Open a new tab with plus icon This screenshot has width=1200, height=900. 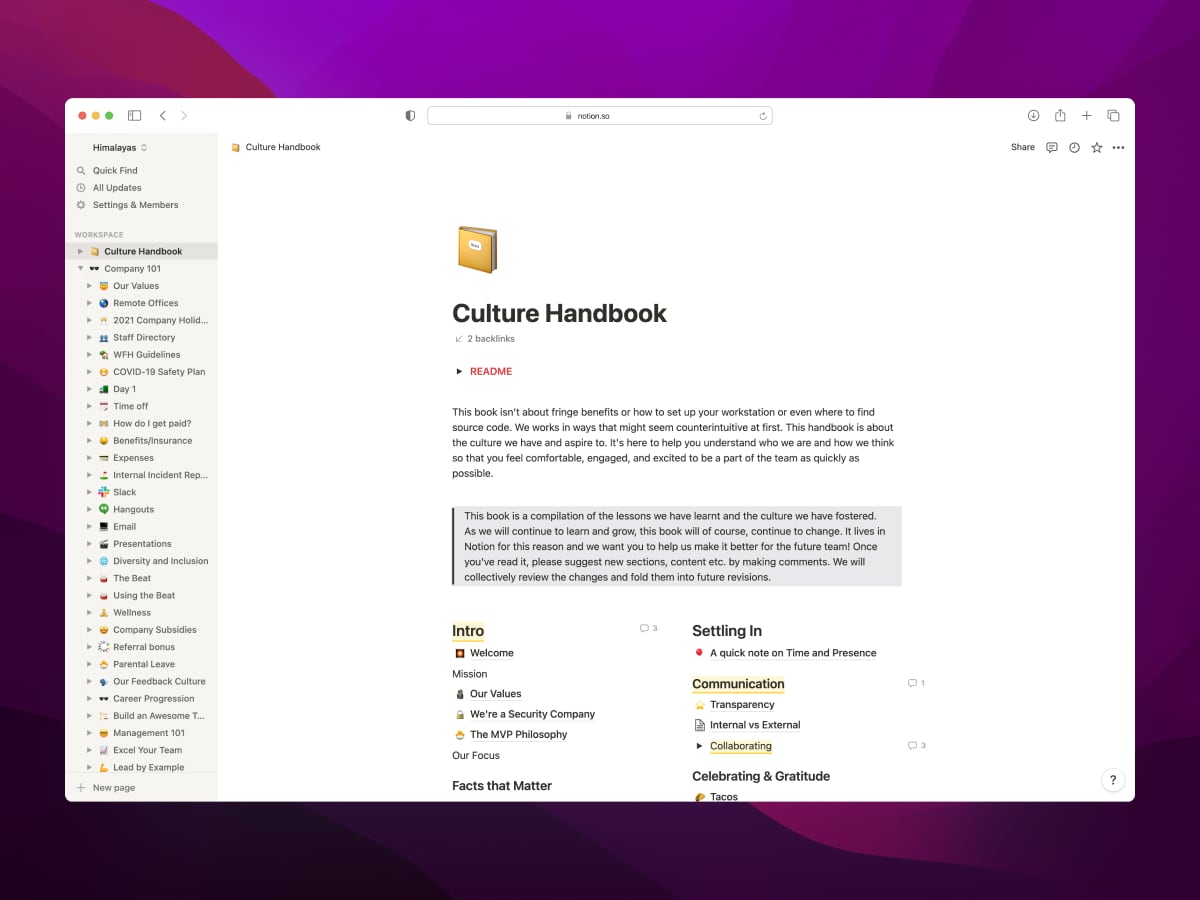coord(1087,116)
